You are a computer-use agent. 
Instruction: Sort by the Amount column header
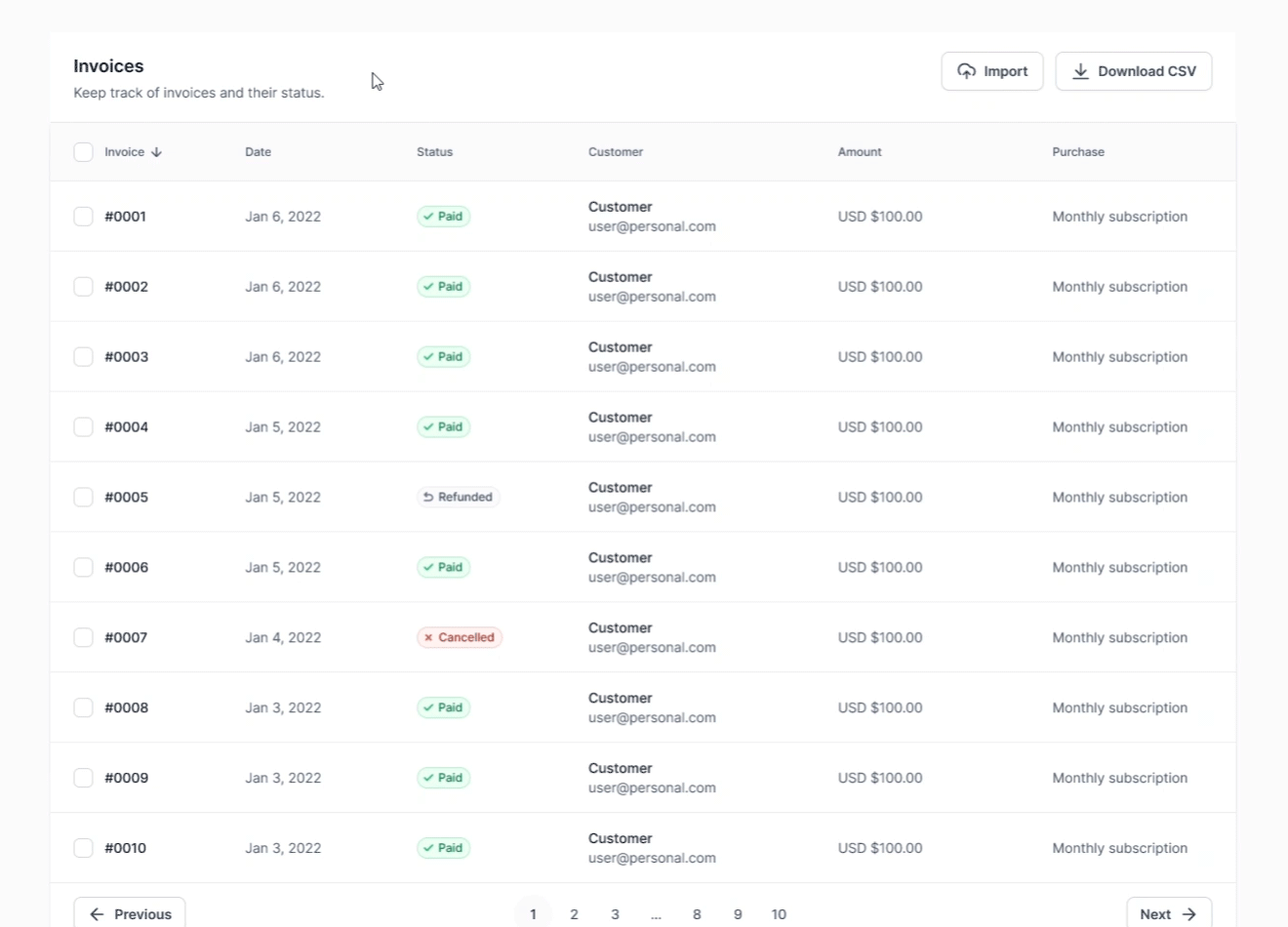tap(859, 152)
